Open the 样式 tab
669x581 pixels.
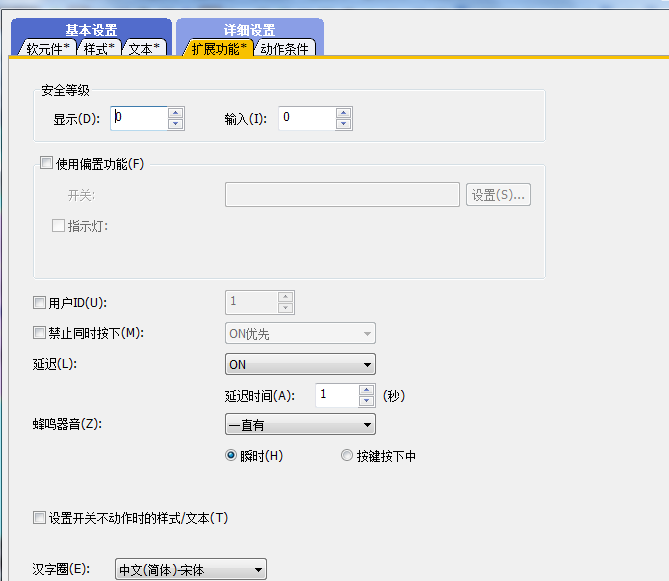click(x=100, y=48)
